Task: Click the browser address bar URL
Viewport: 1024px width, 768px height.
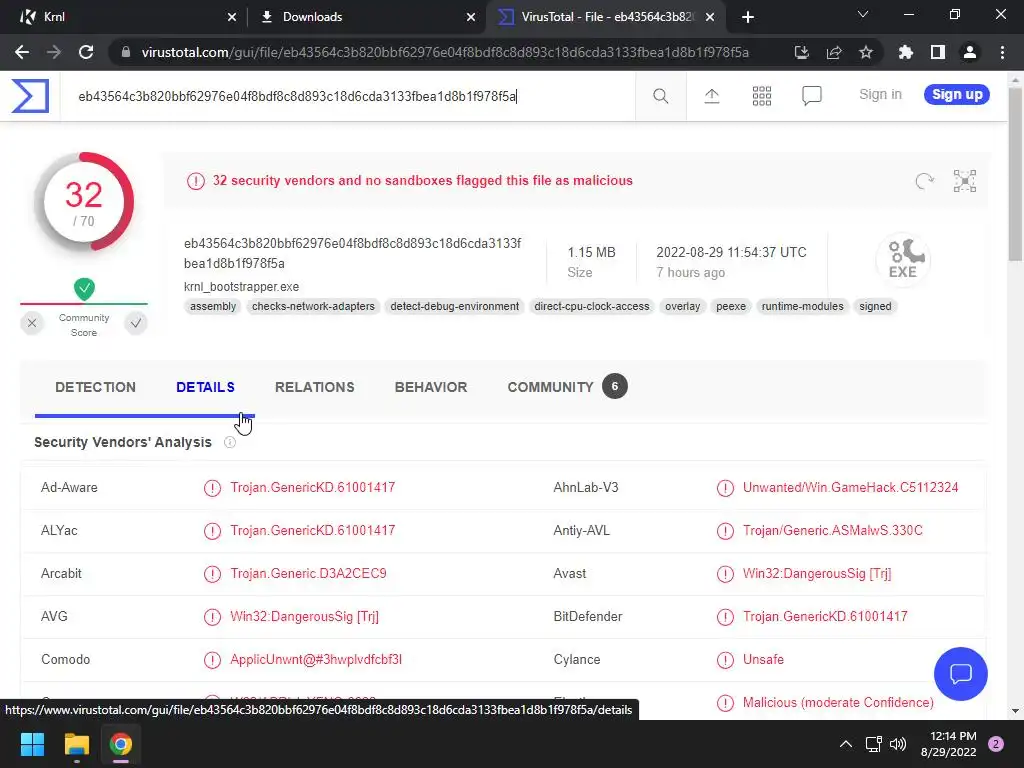Action: [x=445, y=52]
